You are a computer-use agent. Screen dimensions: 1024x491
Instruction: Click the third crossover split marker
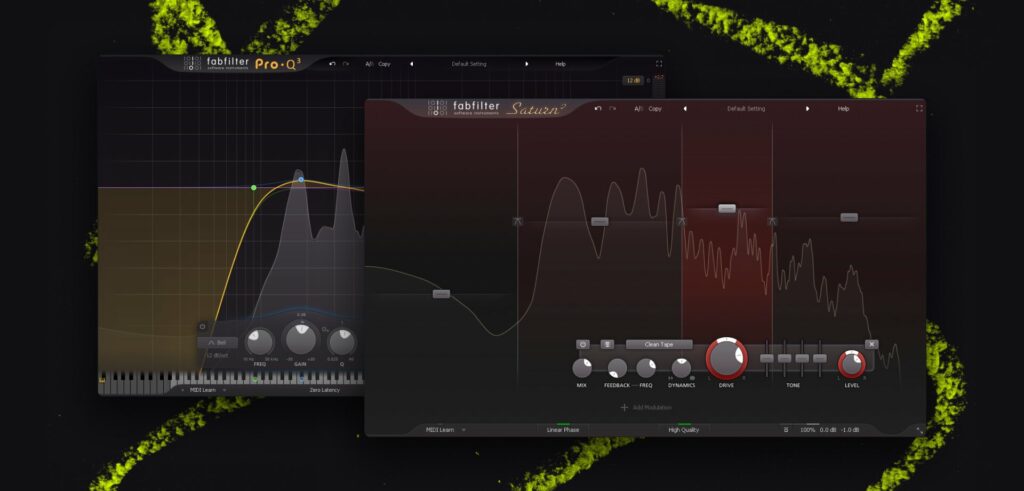(x=773, y=222)
